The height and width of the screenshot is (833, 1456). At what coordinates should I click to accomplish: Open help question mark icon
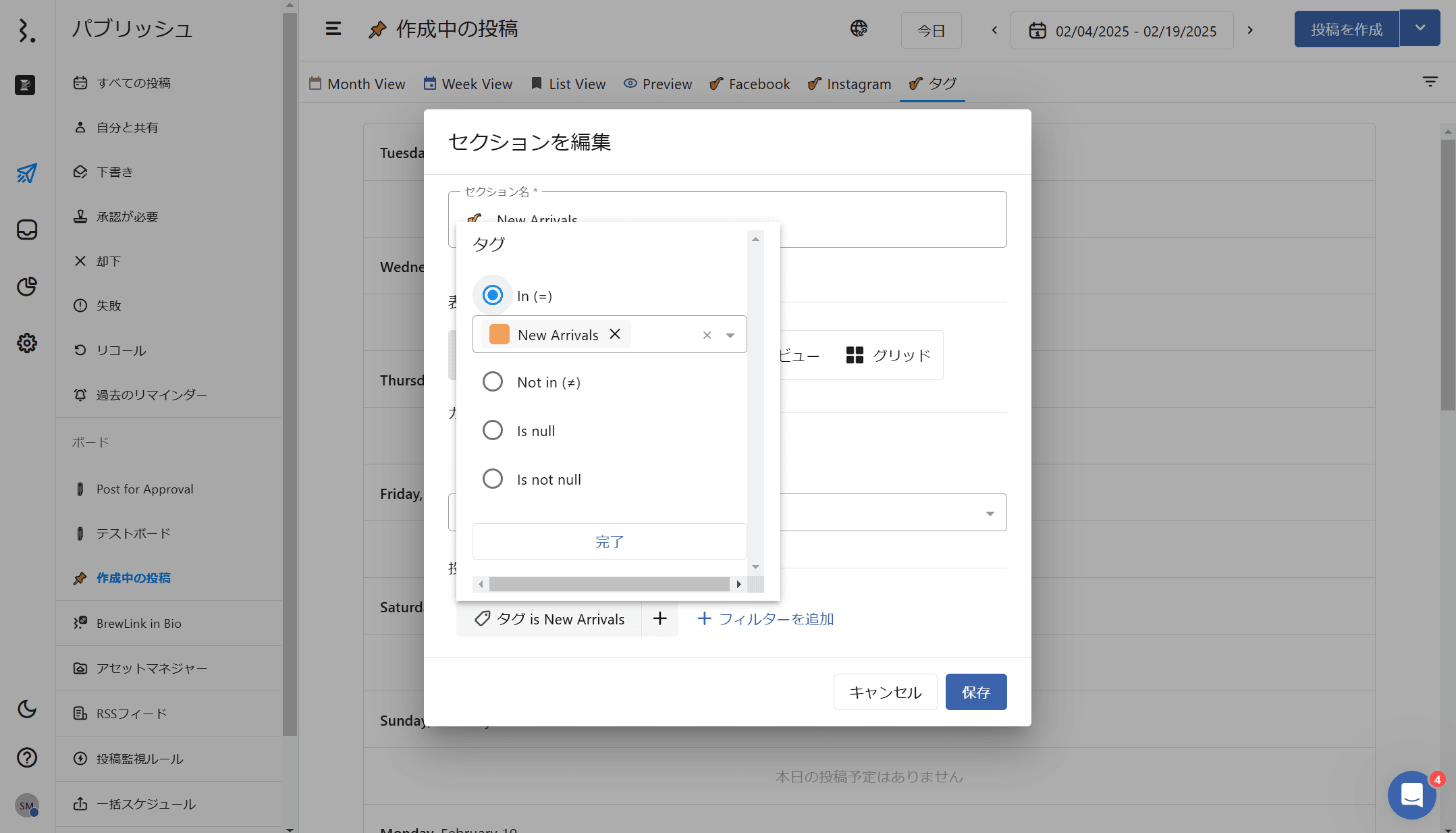click(26, 757)
